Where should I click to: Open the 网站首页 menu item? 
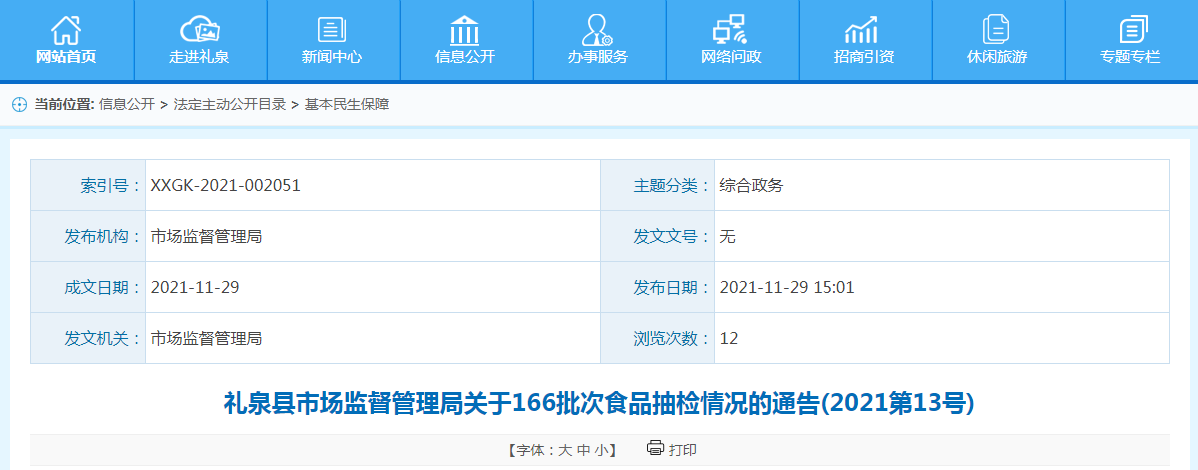coord(66,57)
